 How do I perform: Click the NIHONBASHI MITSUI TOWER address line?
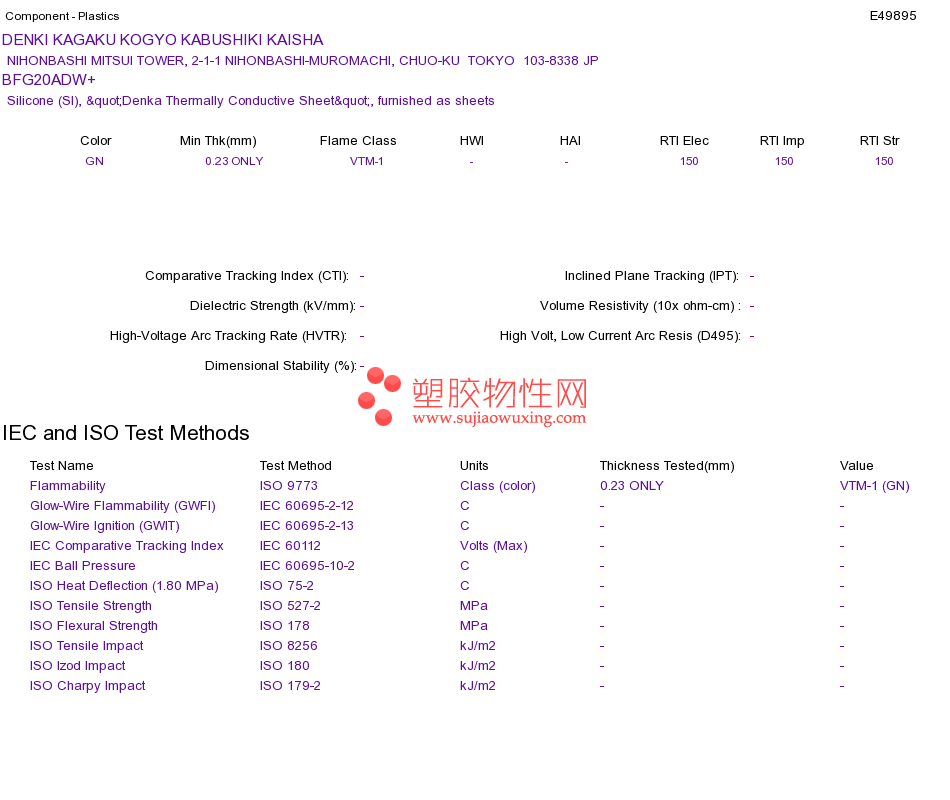[x=302, y=61]
